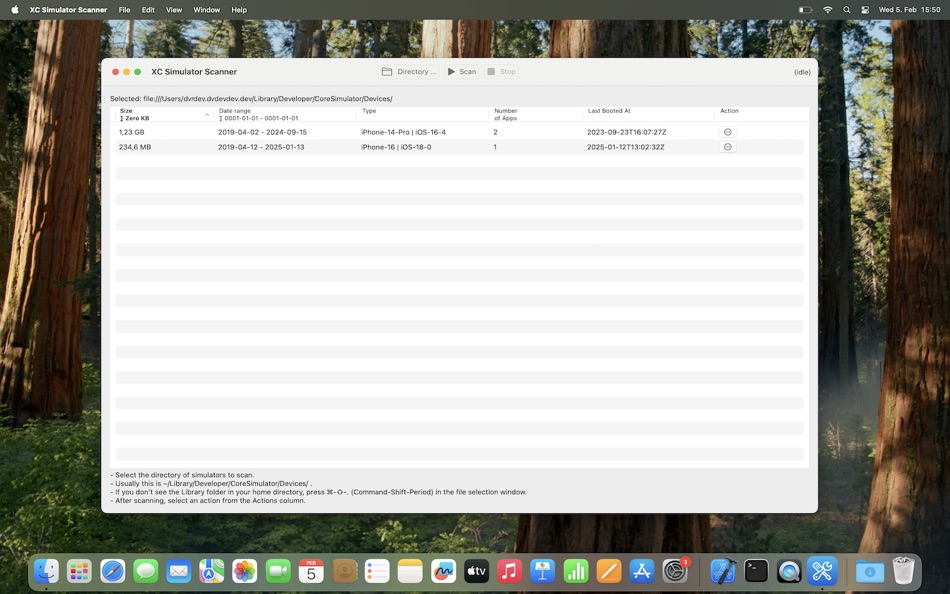Select the iPhone-16 simulator row
950x594 pixels.
(400, 146)
